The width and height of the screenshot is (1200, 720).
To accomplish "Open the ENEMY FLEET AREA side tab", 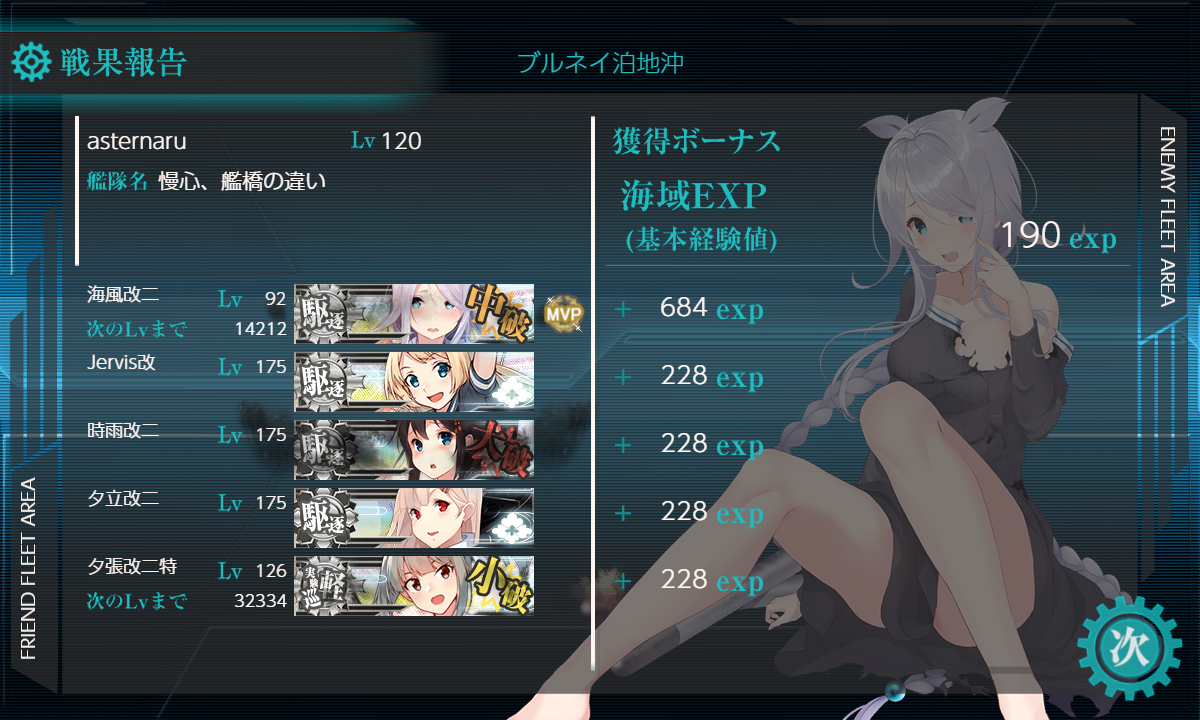I will [x=1169, y=217].
